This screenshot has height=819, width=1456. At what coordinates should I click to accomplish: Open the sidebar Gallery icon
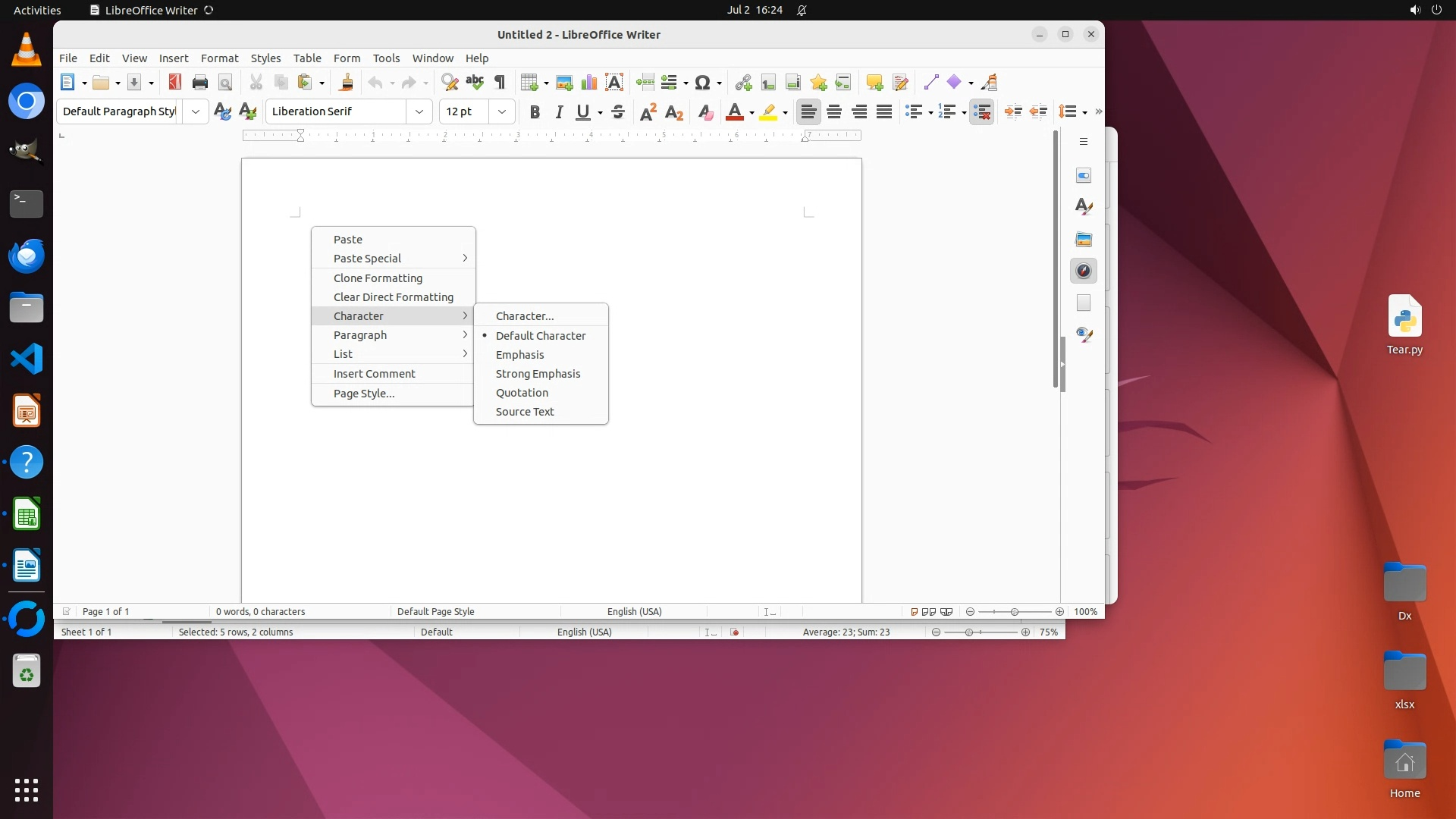[1084, 239]
